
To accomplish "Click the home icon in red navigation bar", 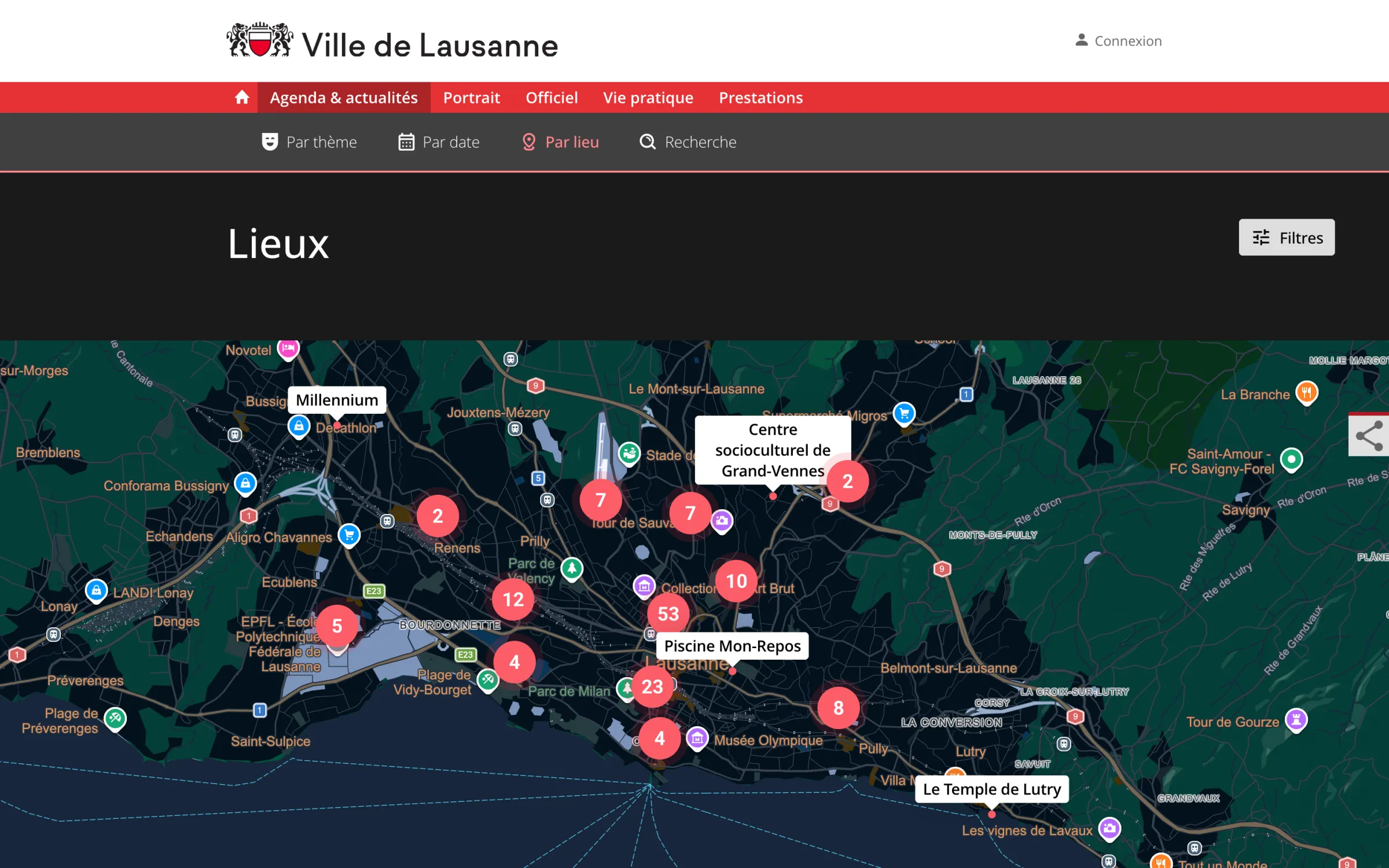I will click(x=242, y=97).
